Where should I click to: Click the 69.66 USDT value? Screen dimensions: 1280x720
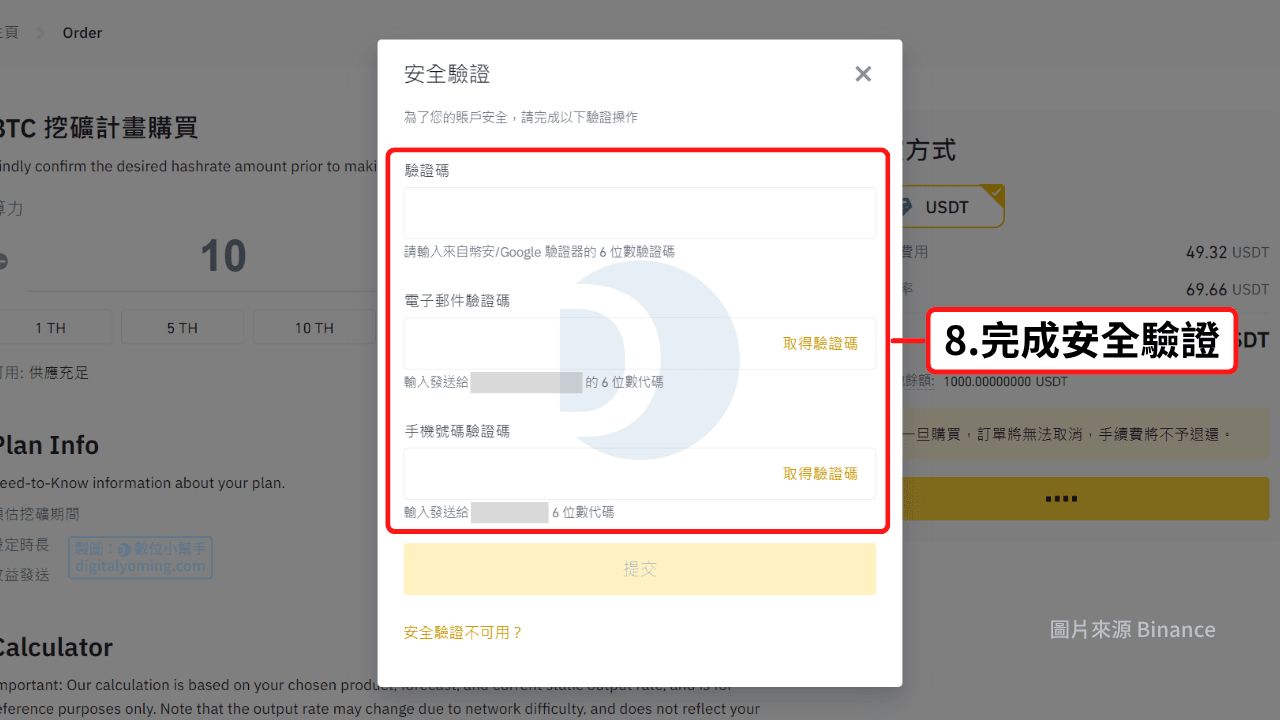click(x=1227, y=289)
